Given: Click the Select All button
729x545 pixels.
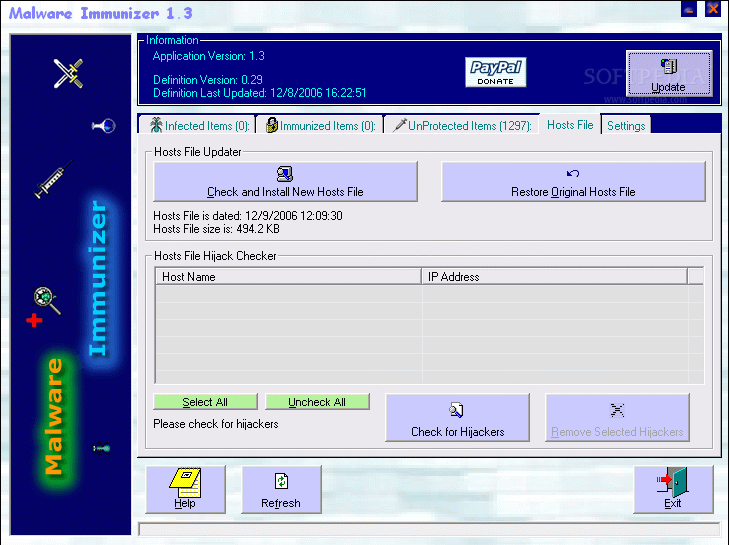Looking at the screenshot, I should point(205,402).
